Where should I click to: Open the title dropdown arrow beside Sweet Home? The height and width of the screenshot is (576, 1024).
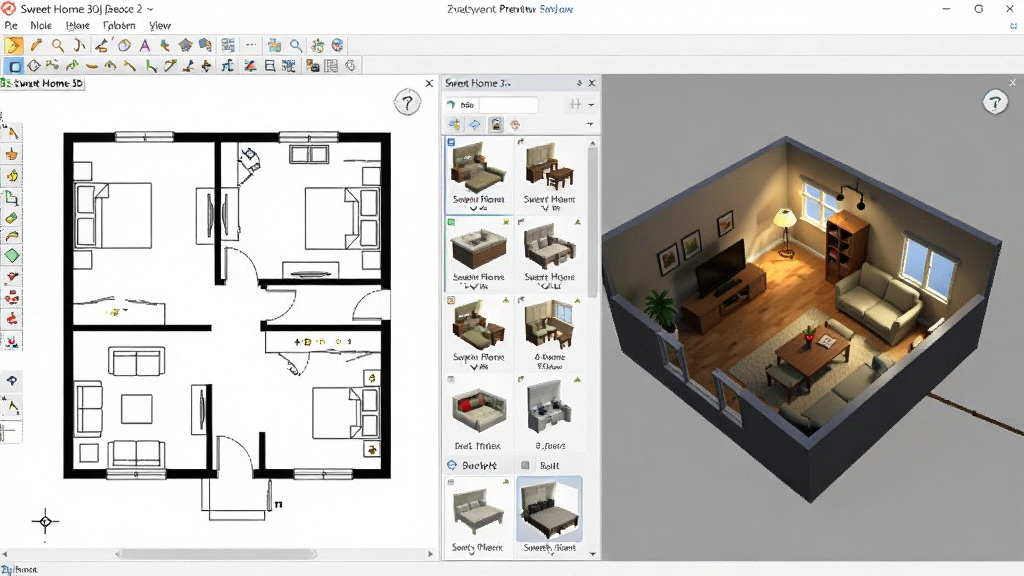click(x=150, y=9)
